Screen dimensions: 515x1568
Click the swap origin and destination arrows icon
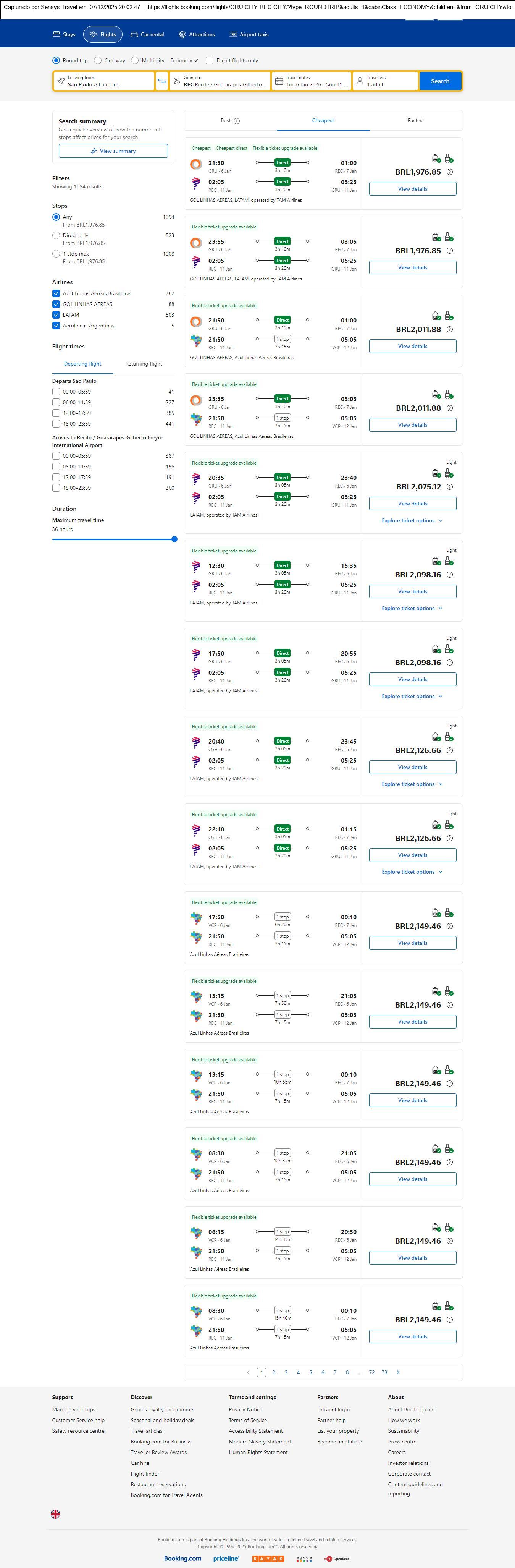click(x=162, y=81)
